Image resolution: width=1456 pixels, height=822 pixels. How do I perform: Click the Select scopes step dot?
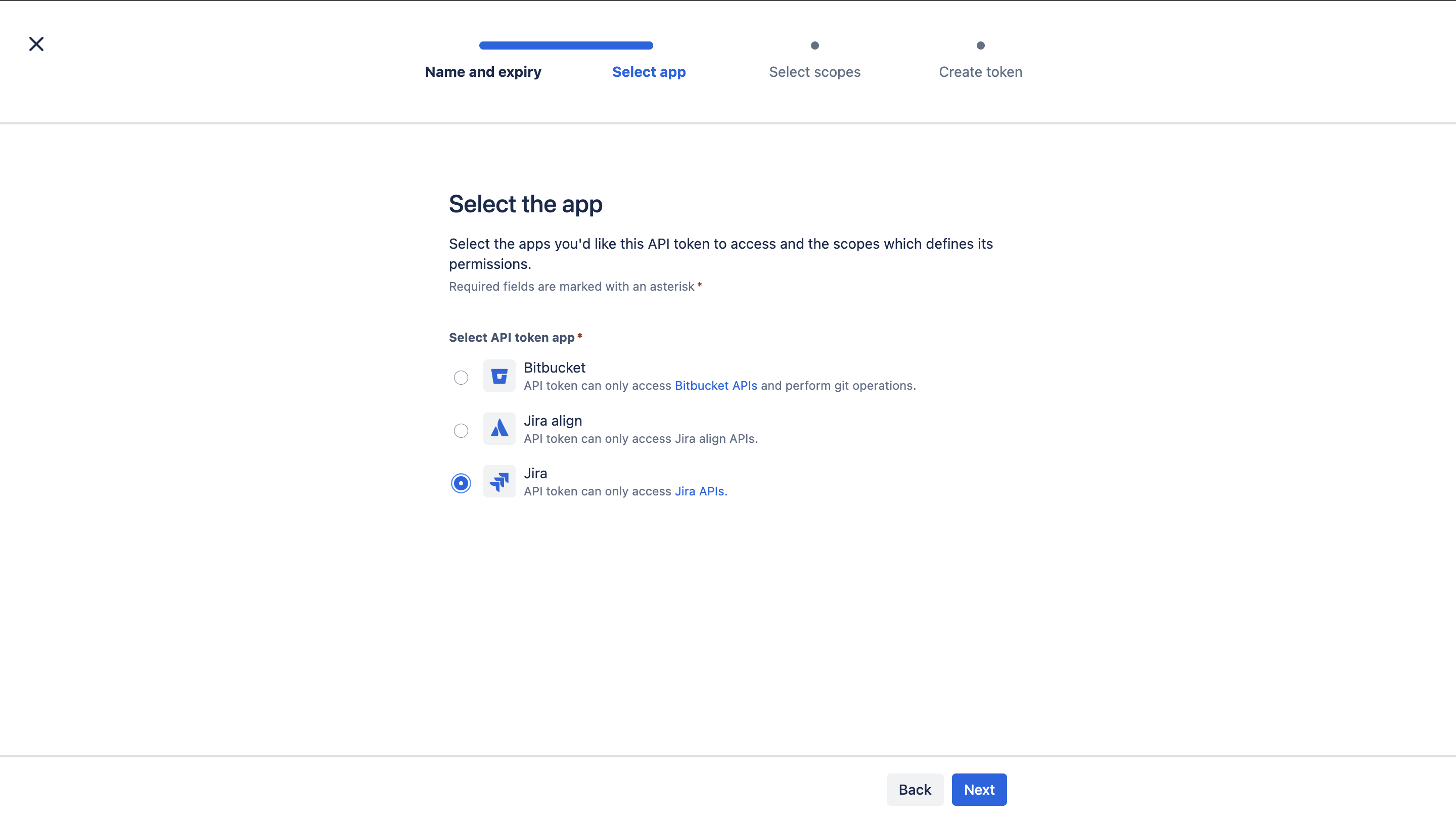click(814, 45)
